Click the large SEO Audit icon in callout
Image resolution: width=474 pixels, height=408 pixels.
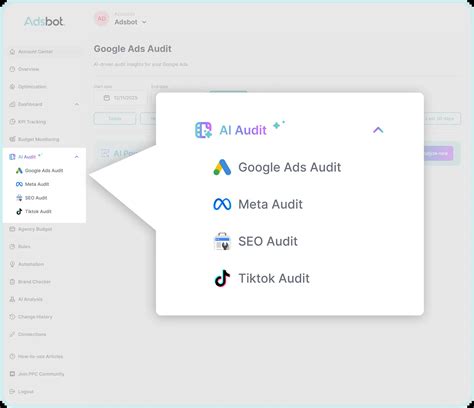click(x=222, y=241)
